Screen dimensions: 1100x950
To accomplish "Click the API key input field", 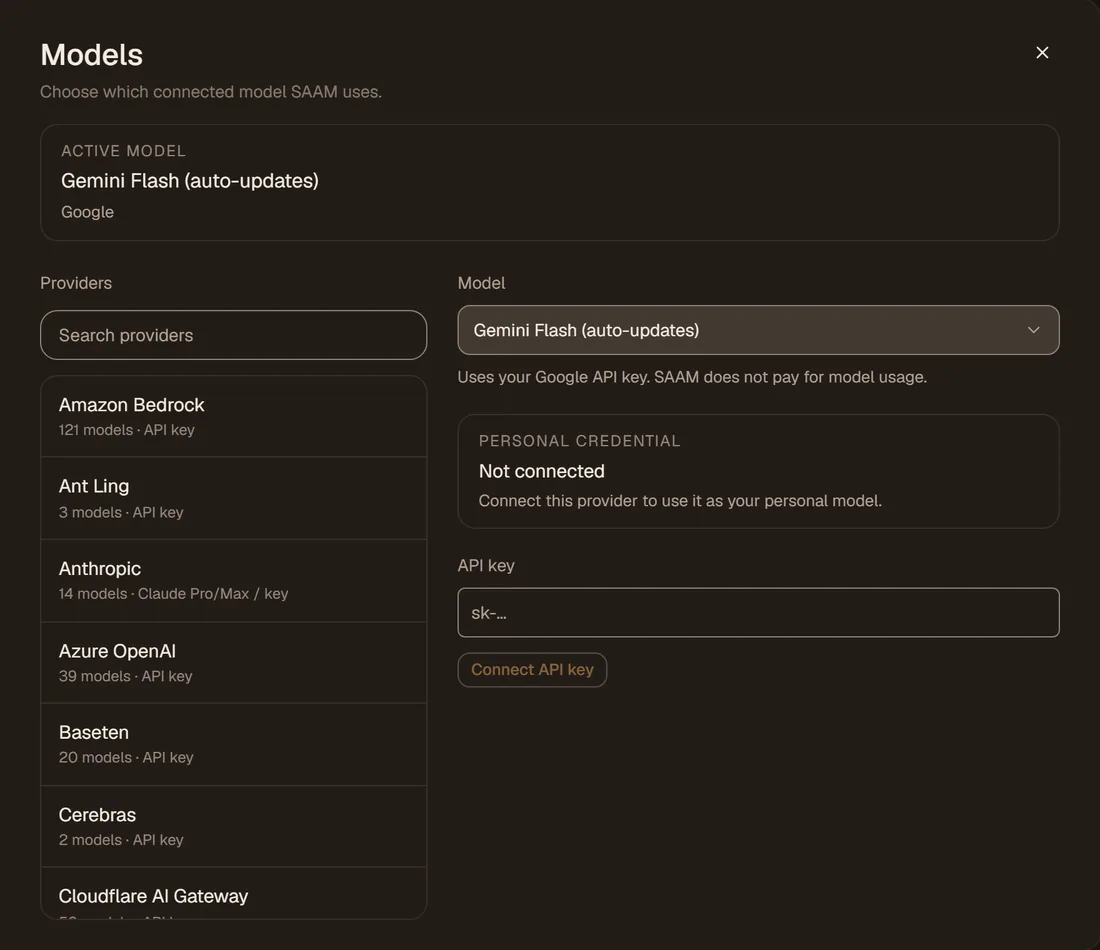I will tap(758, 613).
